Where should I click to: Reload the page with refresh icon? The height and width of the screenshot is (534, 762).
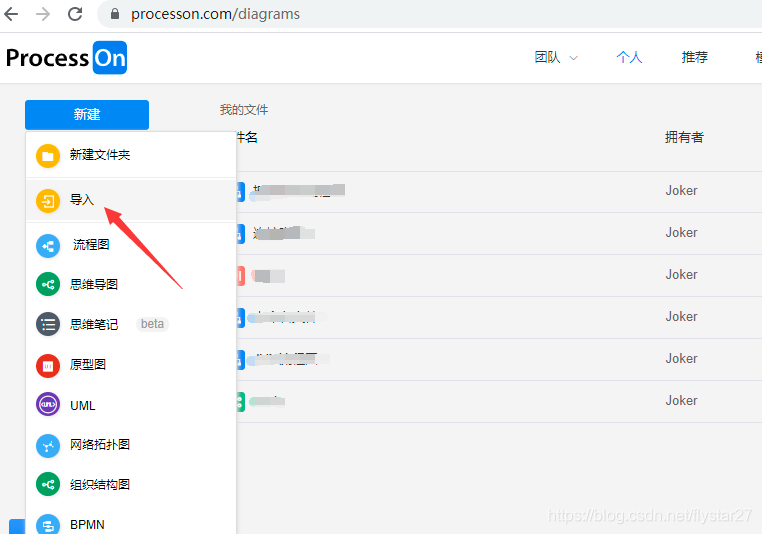75,14
